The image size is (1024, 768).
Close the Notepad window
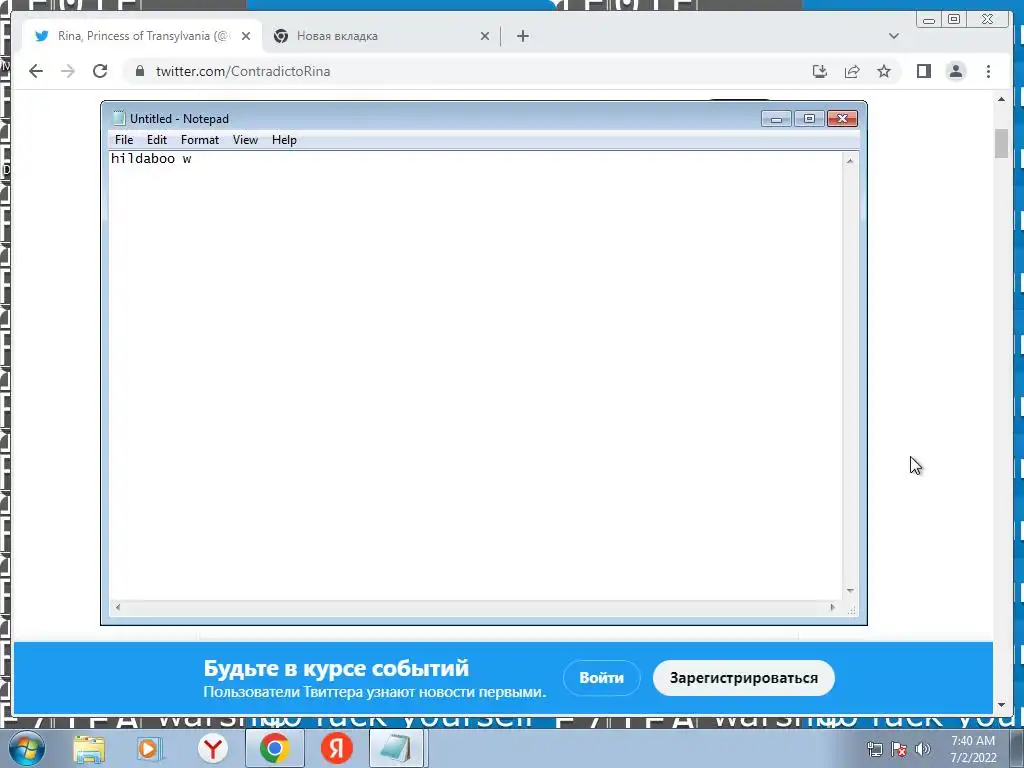pyautogui.click(x=842, y=119)
